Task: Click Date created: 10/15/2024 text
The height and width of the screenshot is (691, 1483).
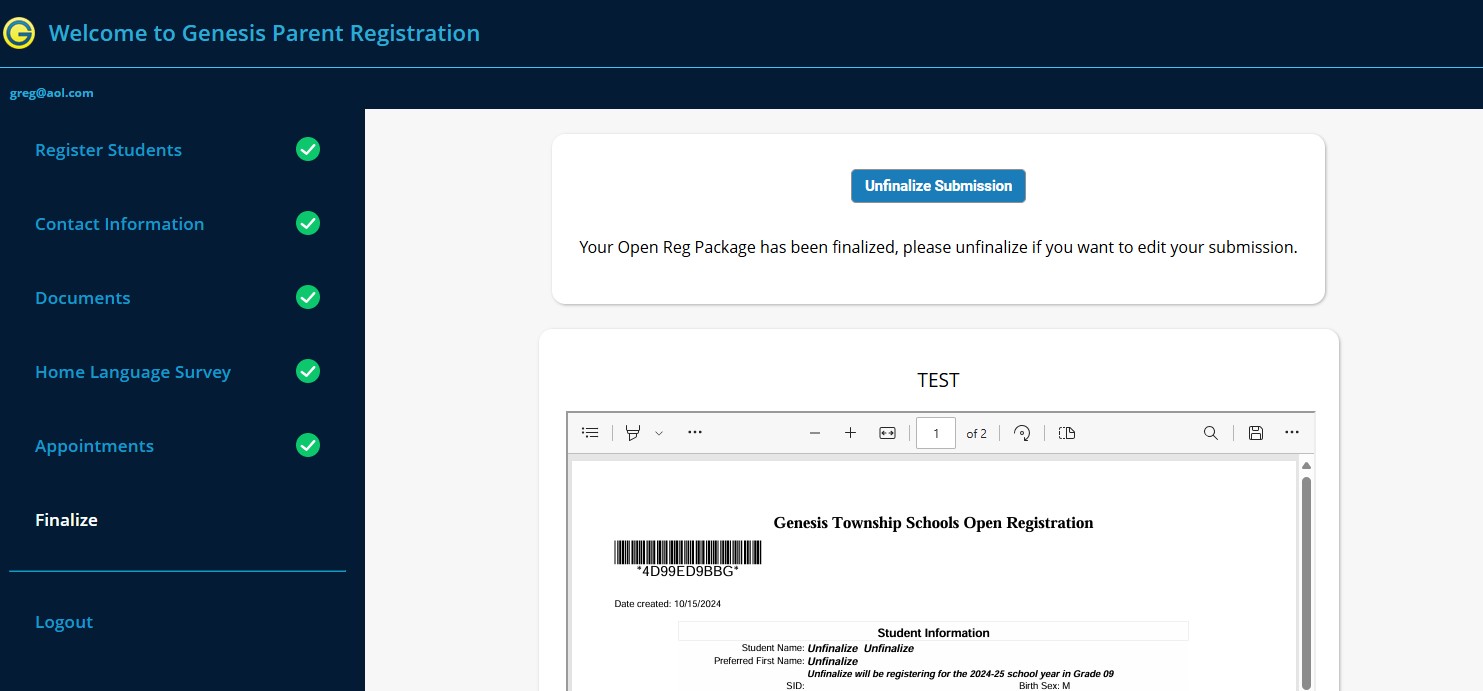Action: [x=667, y=604]
